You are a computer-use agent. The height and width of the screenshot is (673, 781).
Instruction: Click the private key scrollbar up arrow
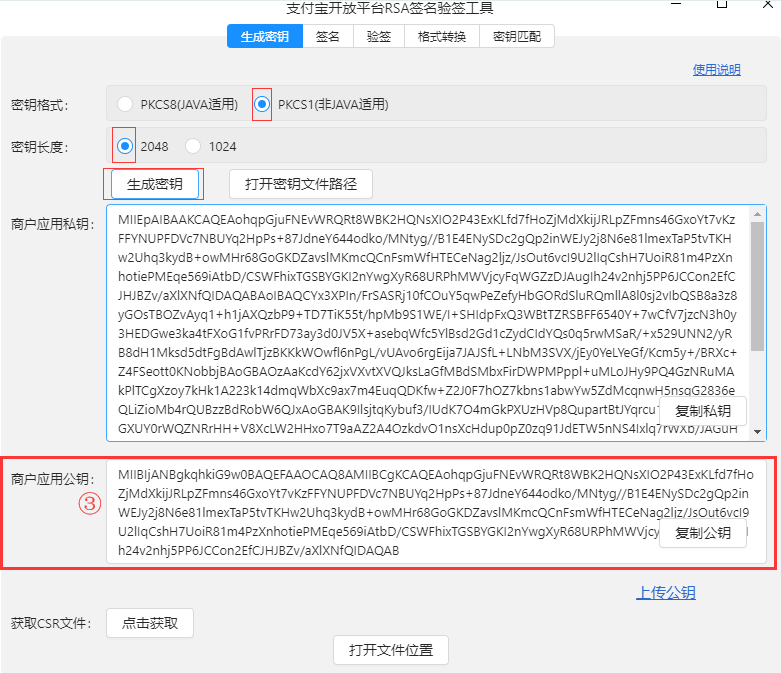tap(758, 214)
